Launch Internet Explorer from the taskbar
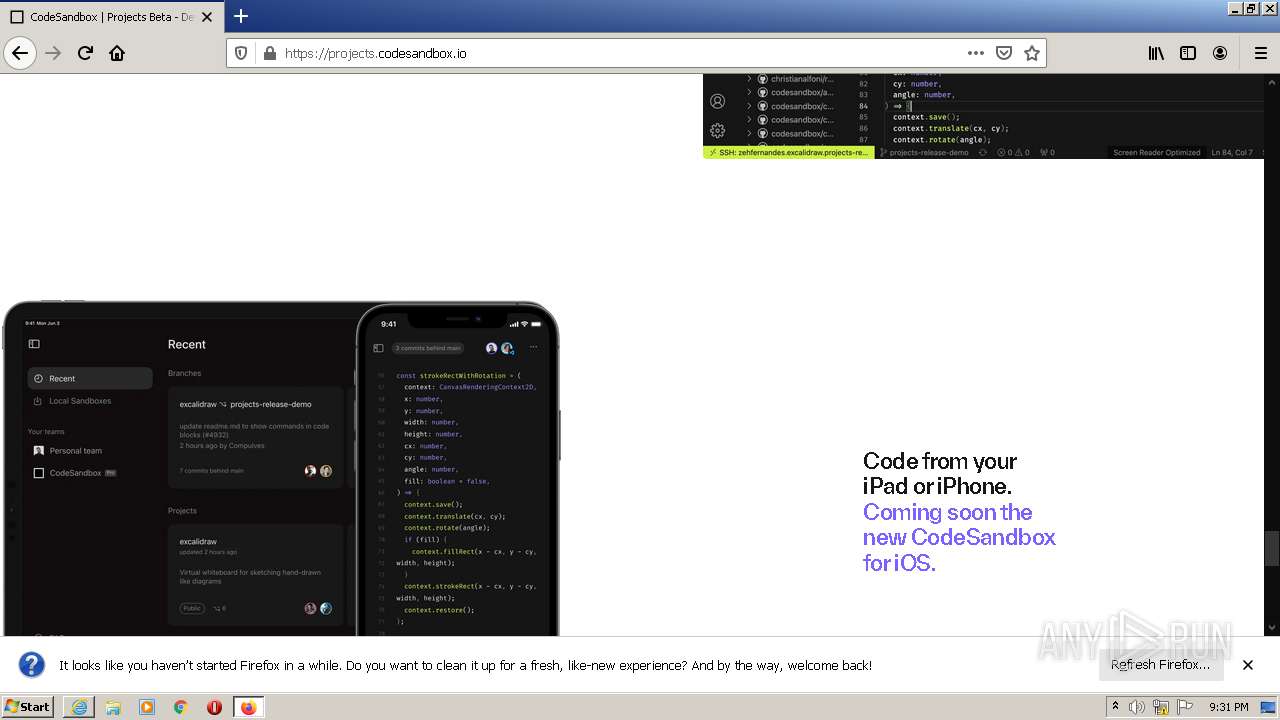Viewport: 1280px width, 720px height. 79,707
